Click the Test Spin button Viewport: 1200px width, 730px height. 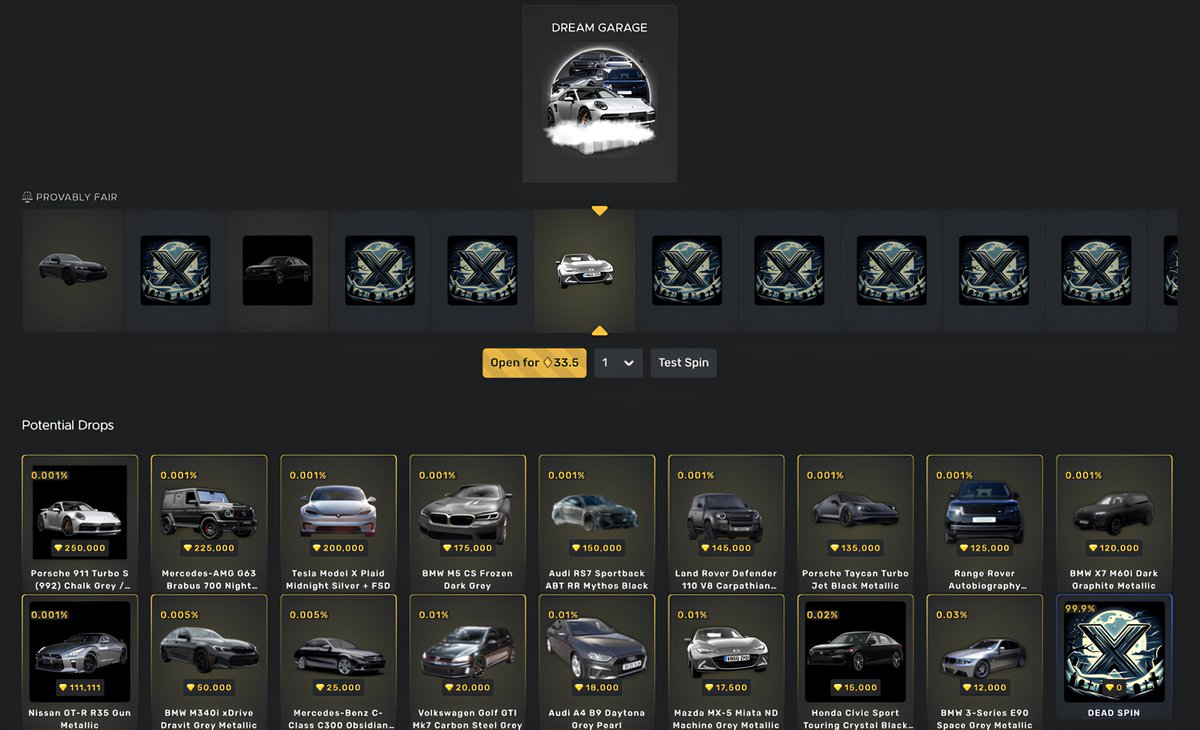point(683,363)
